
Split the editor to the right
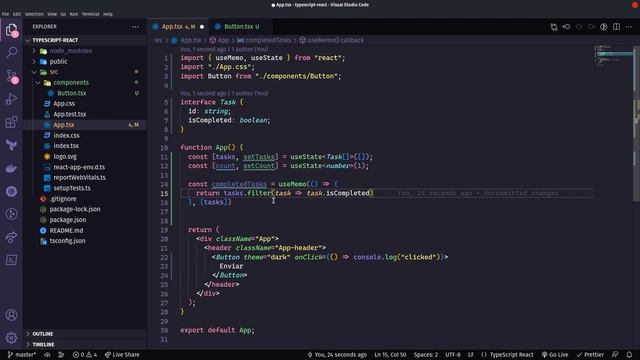(x=616, y=27)
